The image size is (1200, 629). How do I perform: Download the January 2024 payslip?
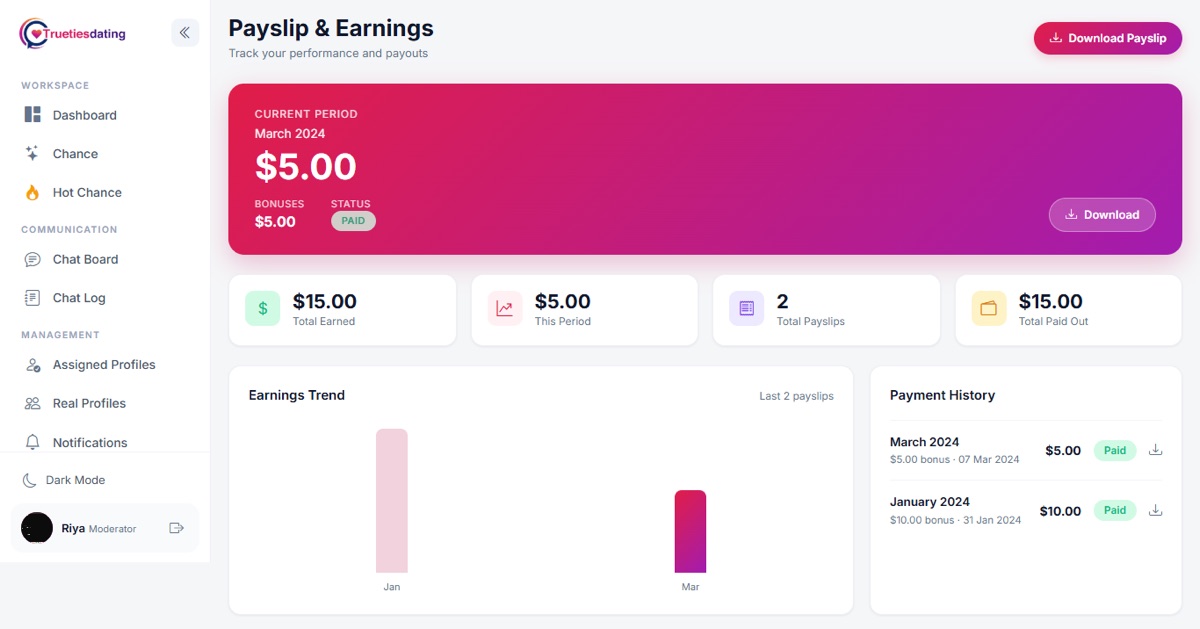[1155, 510]
